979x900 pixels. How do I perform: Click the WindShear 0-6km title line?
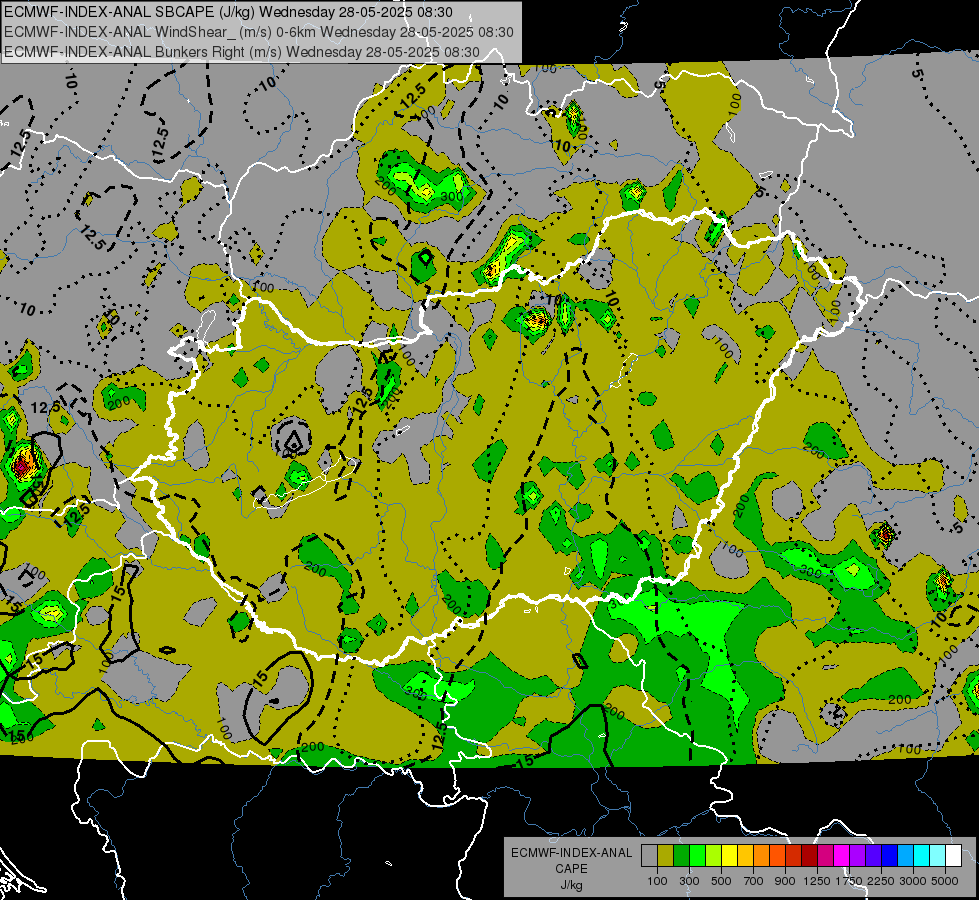point(258,32)
